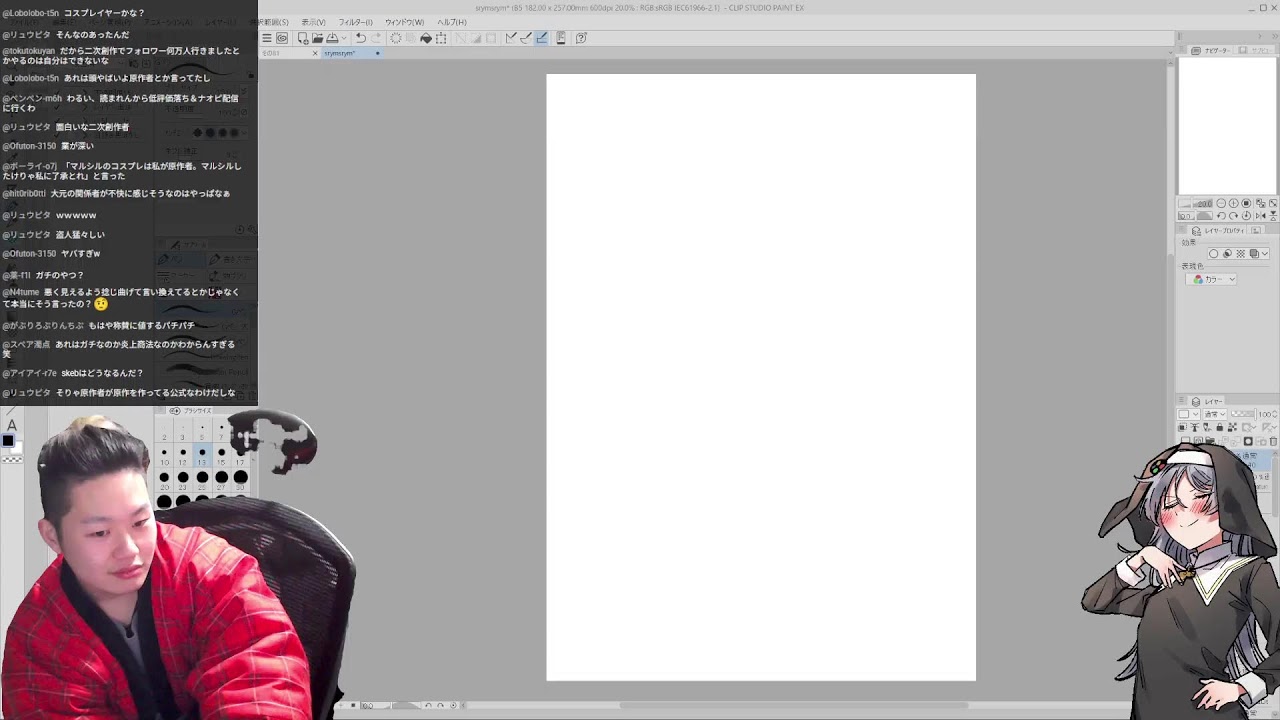Open the Layer palette menu icon
The image size is (1280, 720).
(1181, 400)
